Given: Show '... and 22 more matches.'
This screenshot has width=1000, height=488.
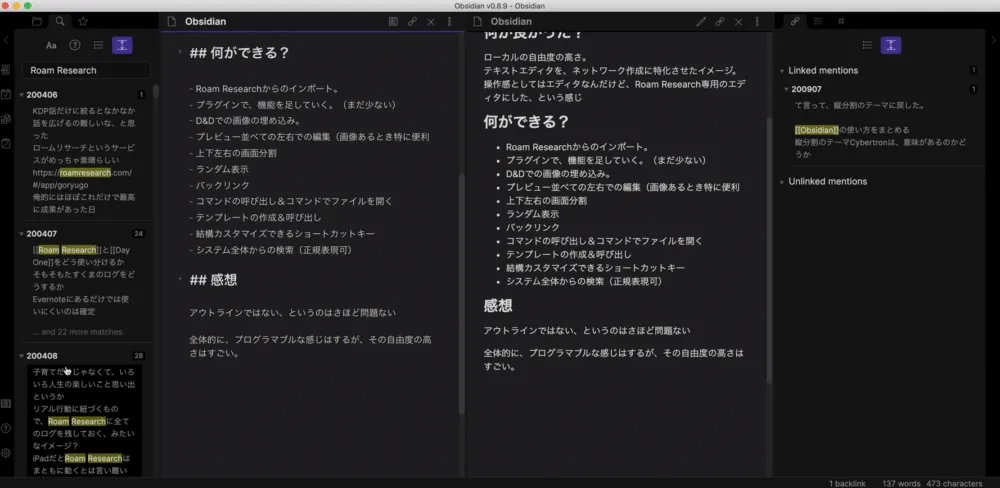Looking at the screenshot, I should point(78,332).
